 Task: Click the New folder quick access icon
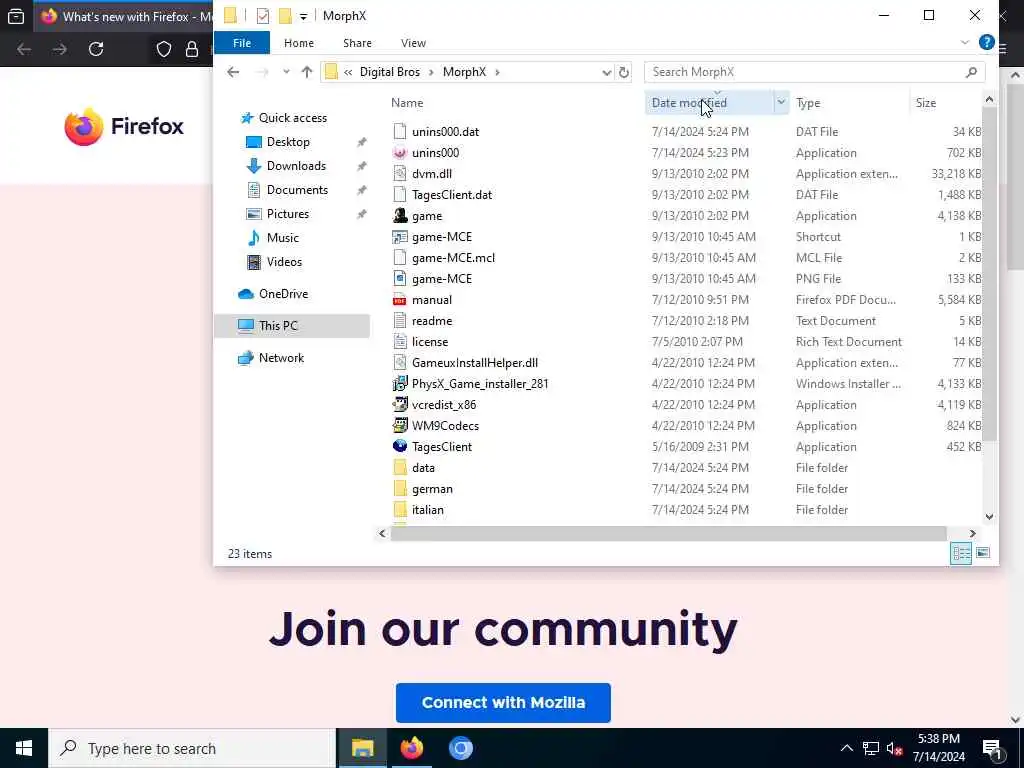click(285, 16)
